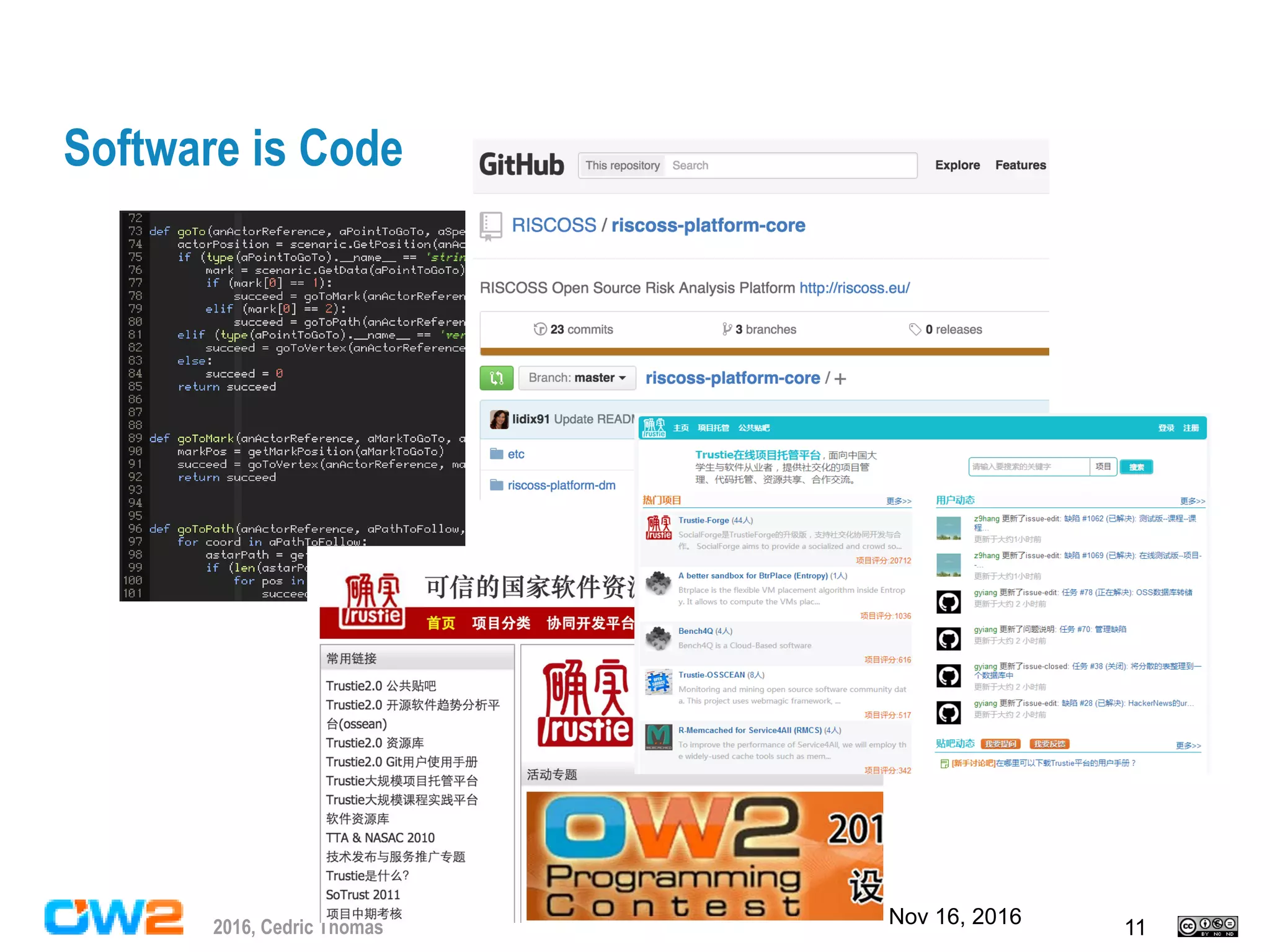The width and height of the screenshot is (1270, 952).
Task: Open 主页 in Trustie top navigation
Action: [x=681, y=427]
